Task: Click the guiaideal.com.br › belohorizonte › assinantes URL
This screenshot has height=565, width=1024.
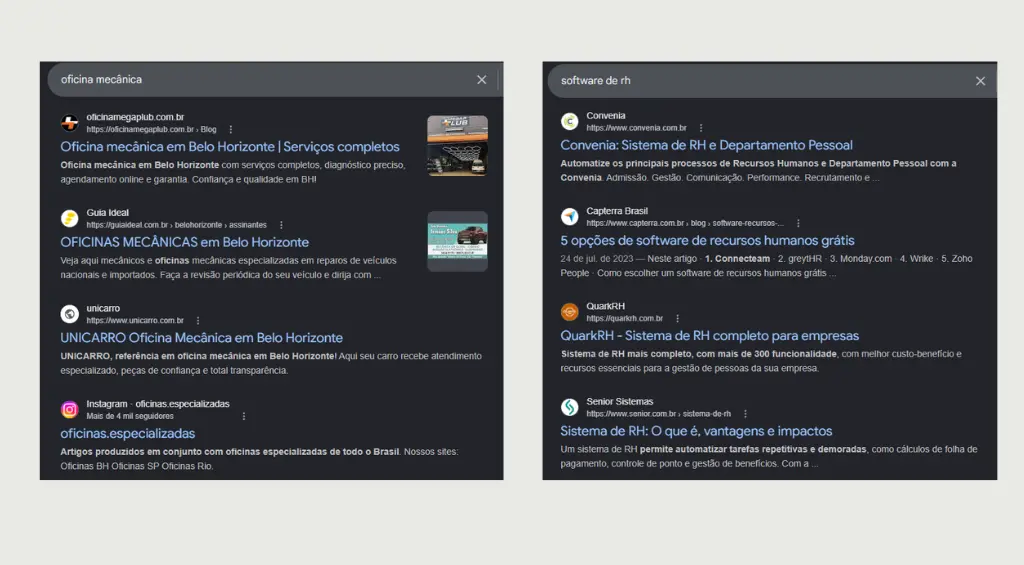Action: click(x=176, y=225)
